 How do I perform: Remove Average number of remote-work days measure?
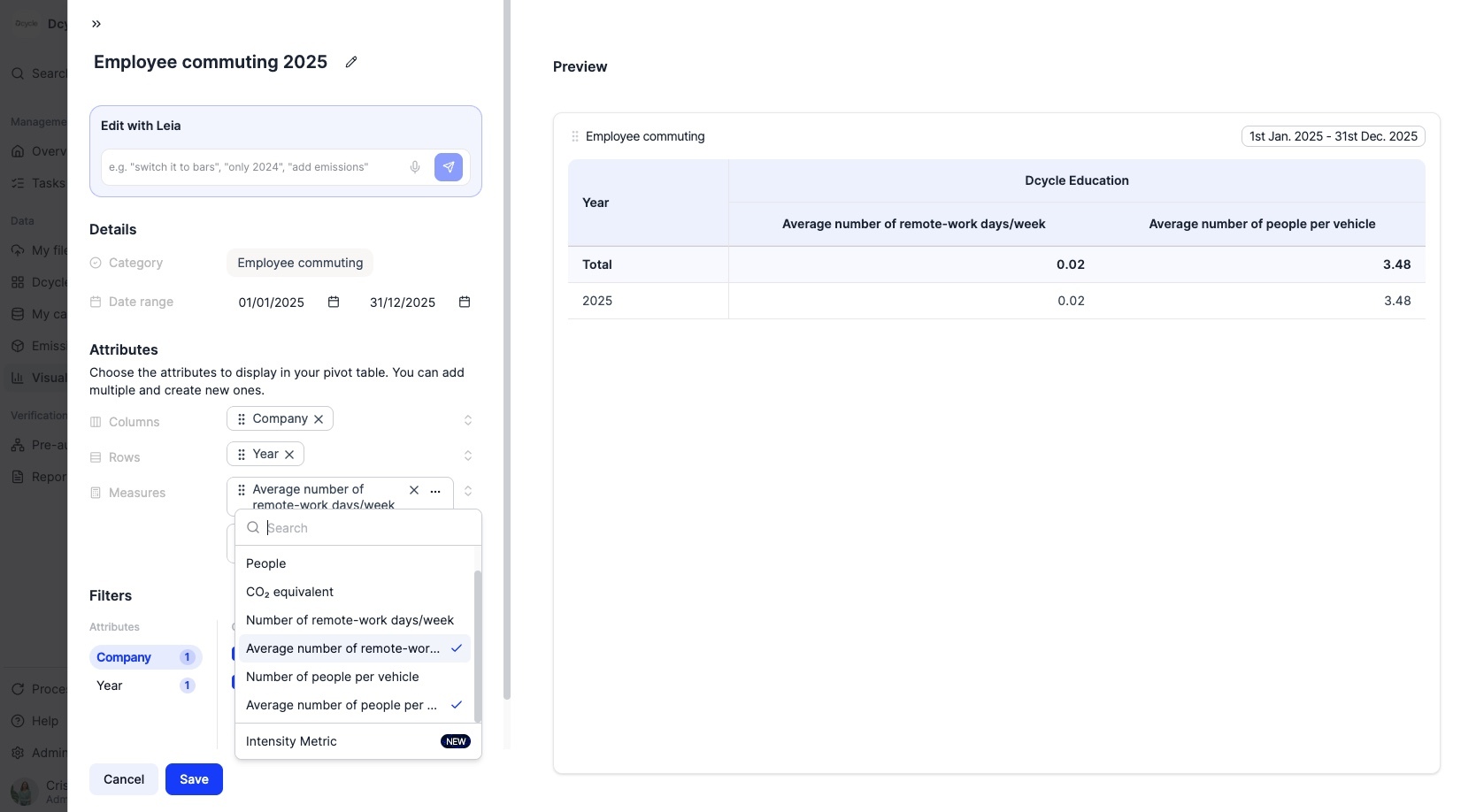pos(414,490)
